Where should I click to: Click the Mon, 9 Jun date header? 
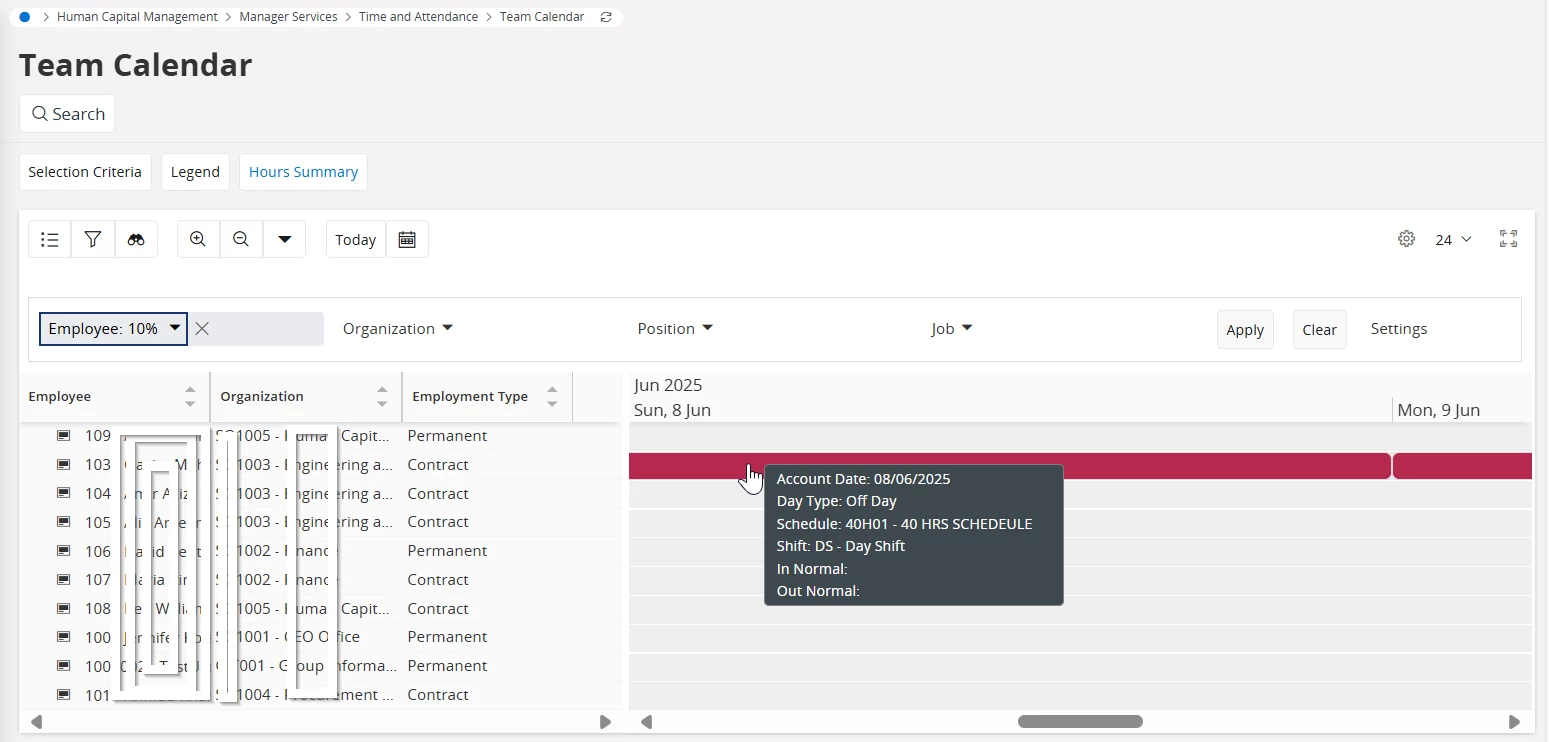click(1438, 410)
